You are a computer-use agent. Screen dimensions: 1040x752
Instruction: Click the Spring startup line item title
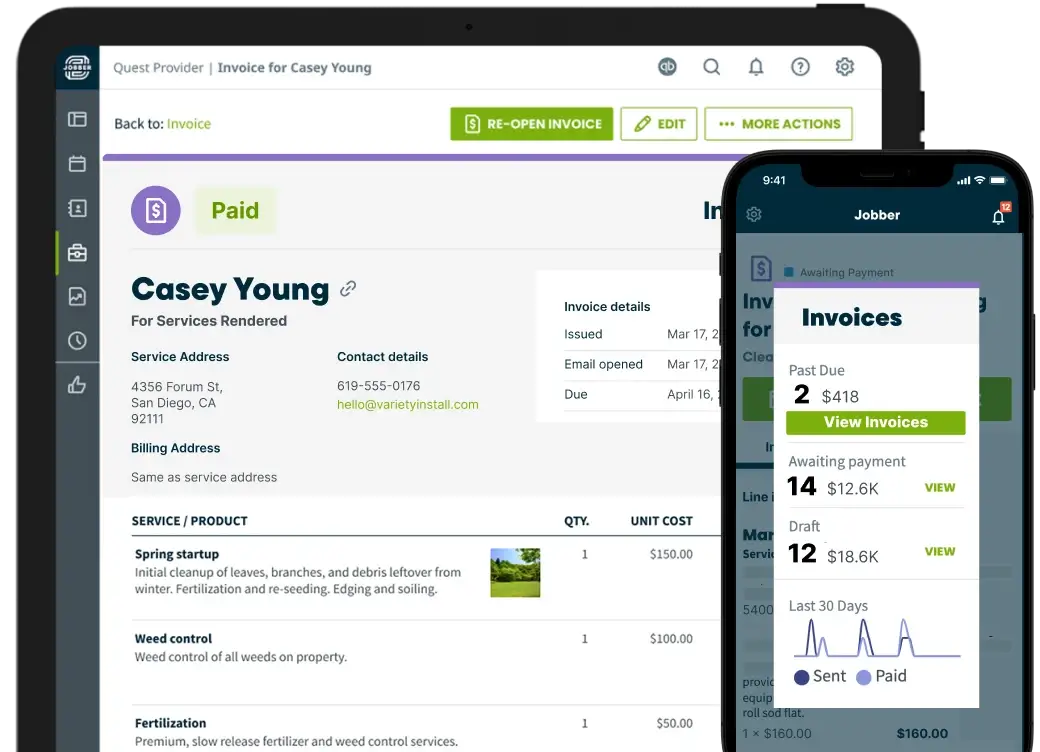click(x=177, y=554)
